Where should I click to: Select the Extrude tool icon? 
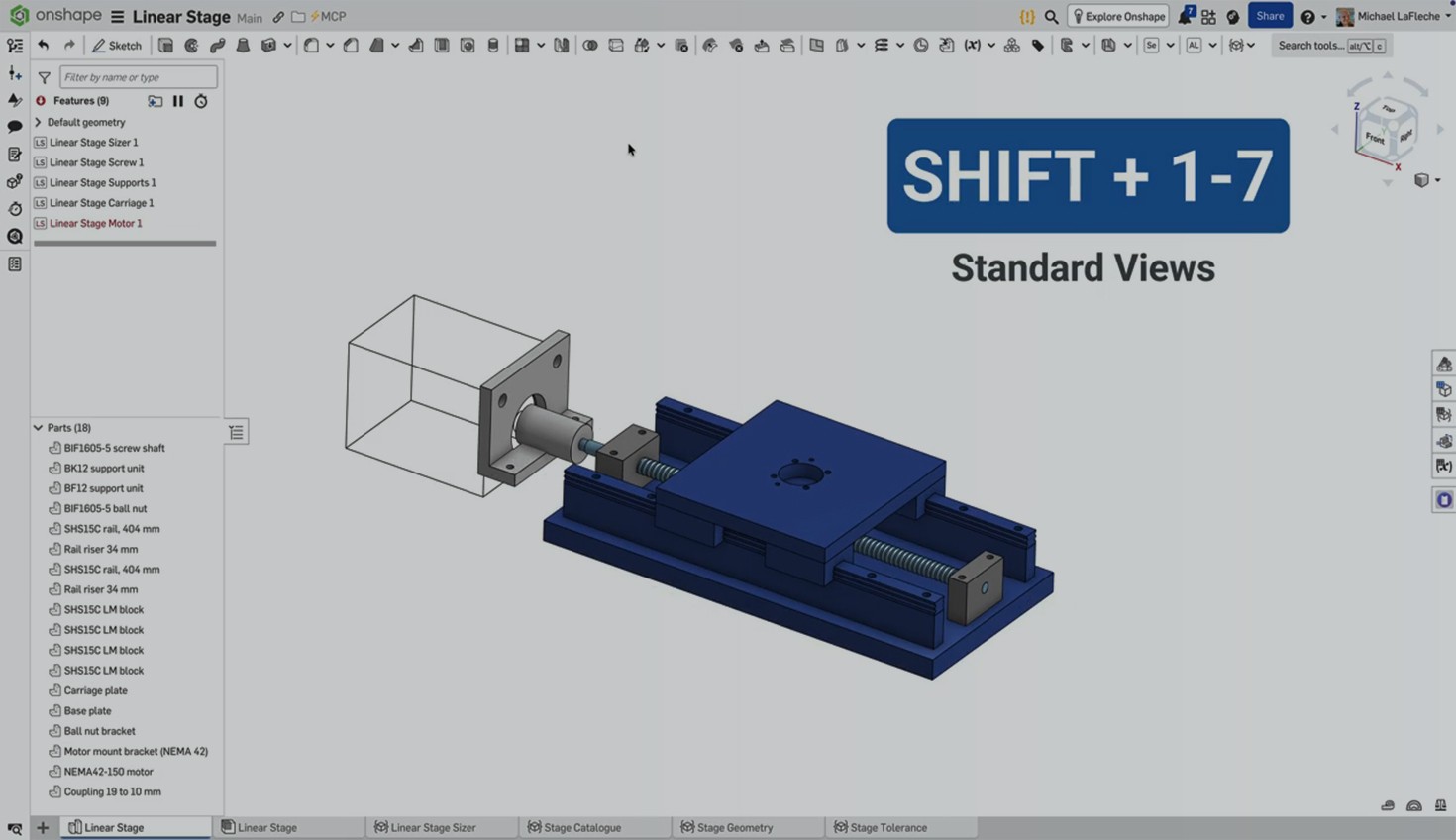(165, 46)
